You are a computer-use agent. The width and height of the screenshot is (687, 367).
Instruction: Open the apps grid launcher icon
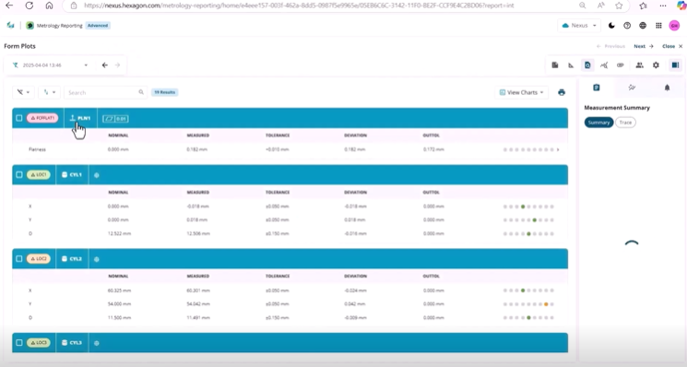click(659, 25)
